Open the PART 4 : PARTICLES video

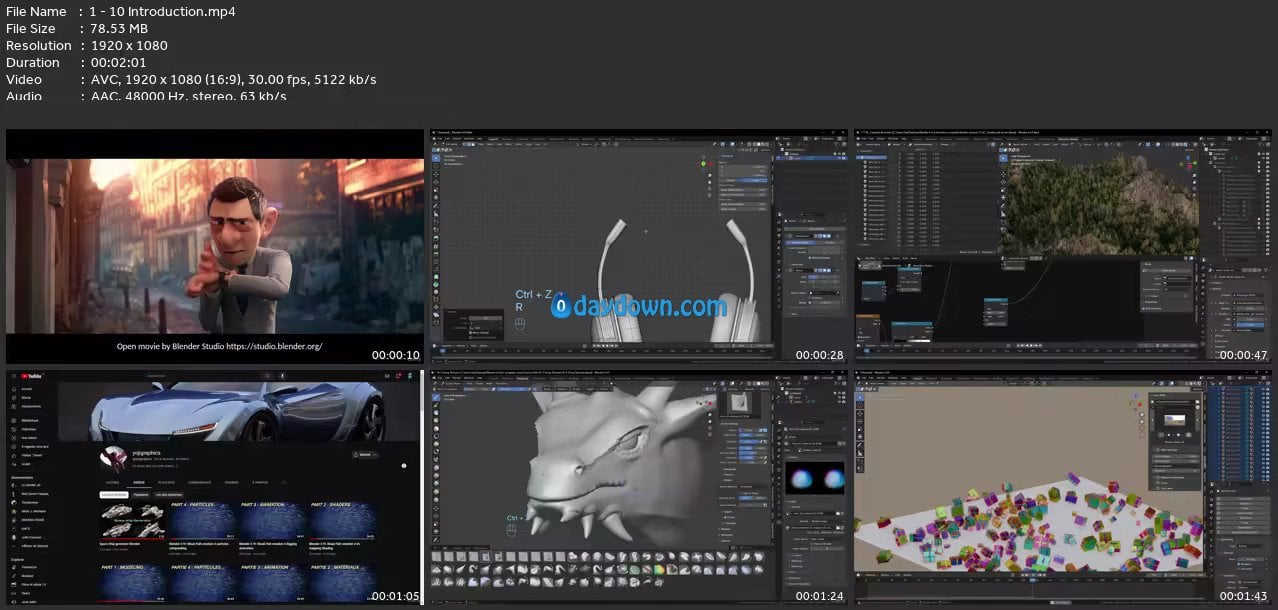pyautogui.click(x=202, y=521)
